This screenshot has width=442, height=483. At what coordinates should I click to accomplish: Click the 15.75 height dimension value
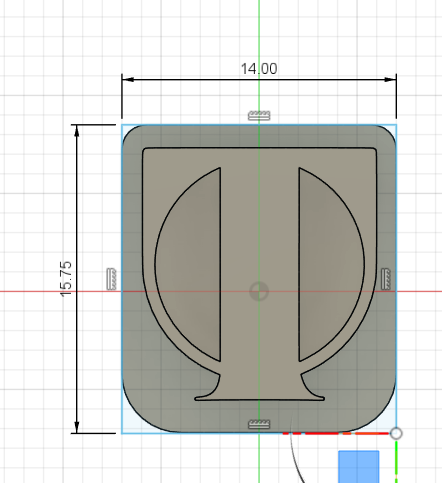tap(66, 279)
